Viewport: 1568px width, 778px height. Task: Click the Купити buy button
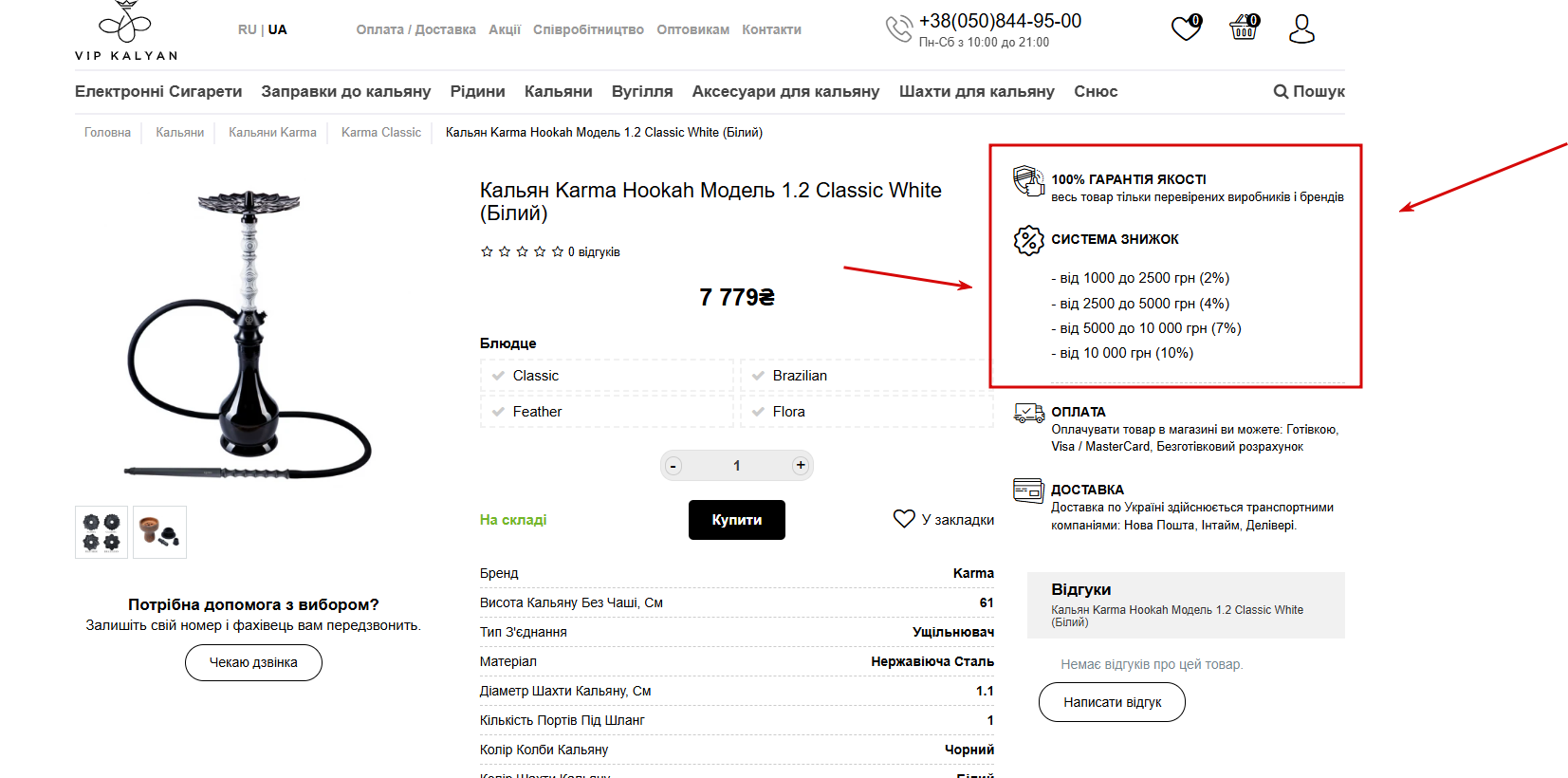(x=737, y=520)
